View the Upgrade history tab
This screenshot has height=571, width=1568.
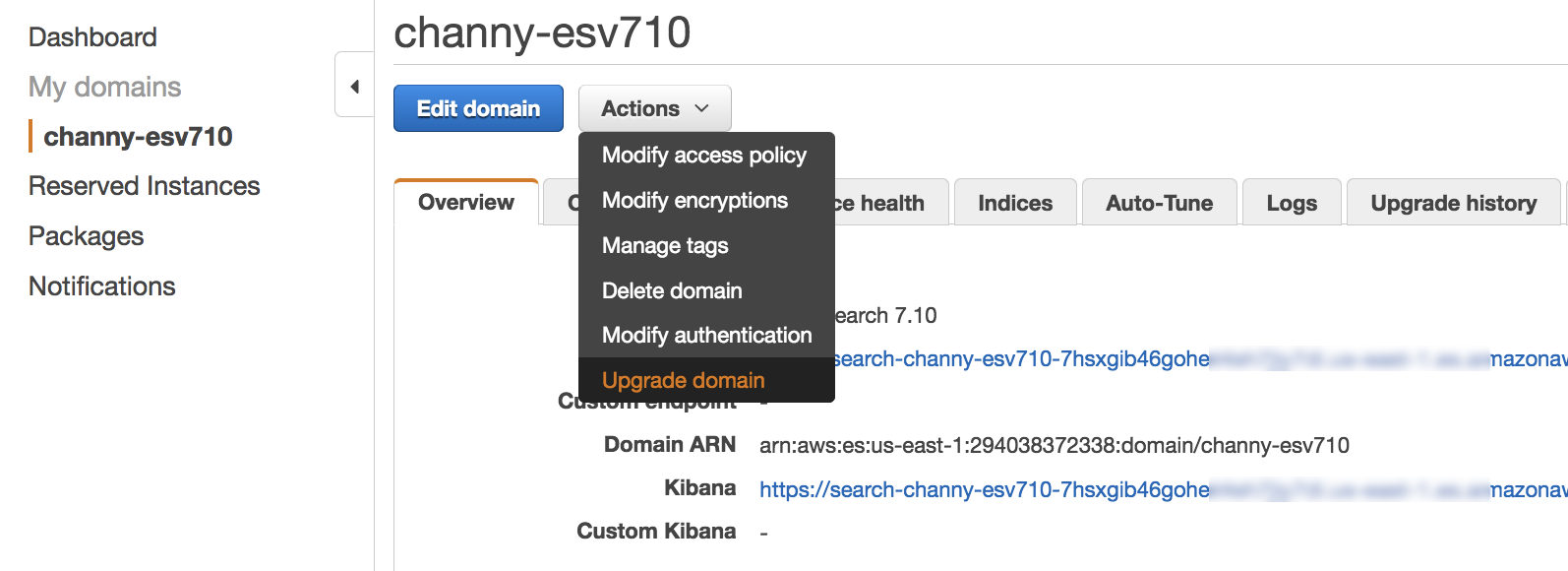pos(1452,204)
